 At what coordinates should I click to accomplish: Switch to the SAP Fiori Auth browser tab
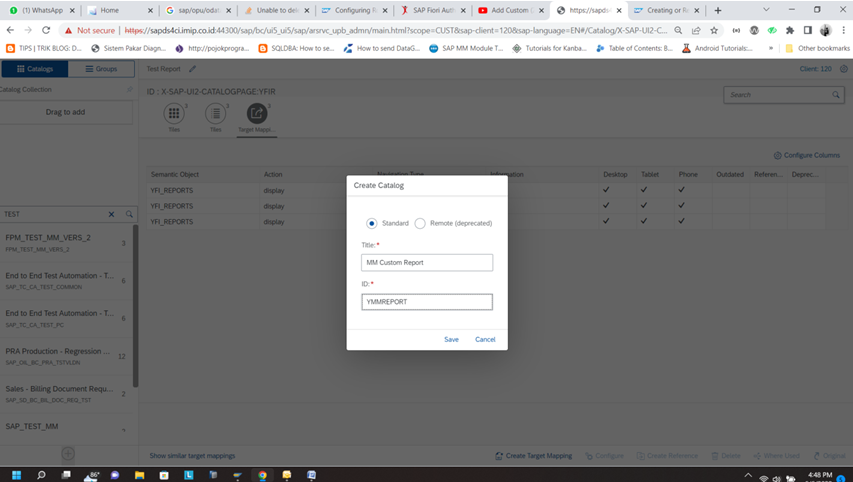click(434, 10)
